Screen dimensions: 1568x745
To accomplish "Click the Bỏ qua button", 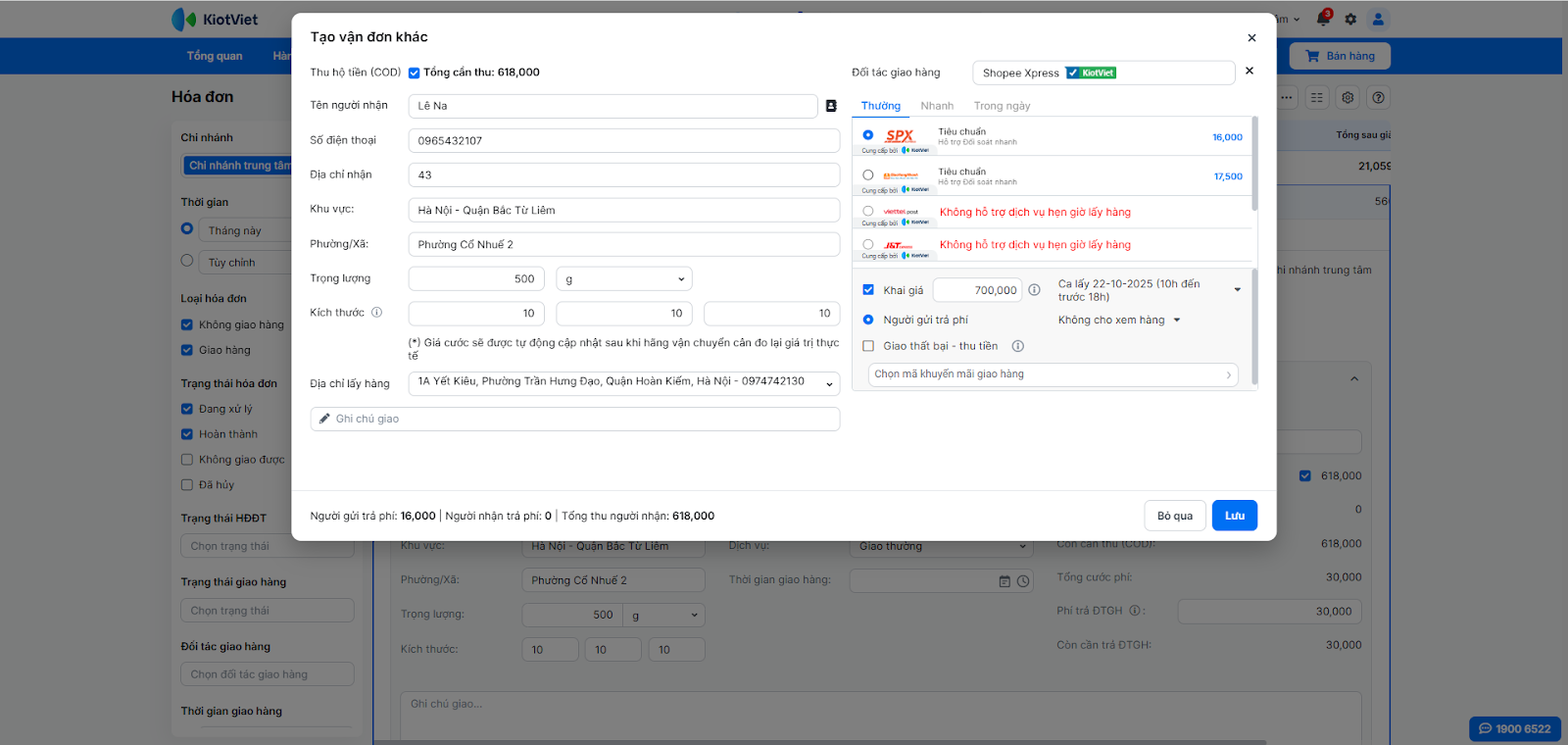I will click(x=1174, y=516).
